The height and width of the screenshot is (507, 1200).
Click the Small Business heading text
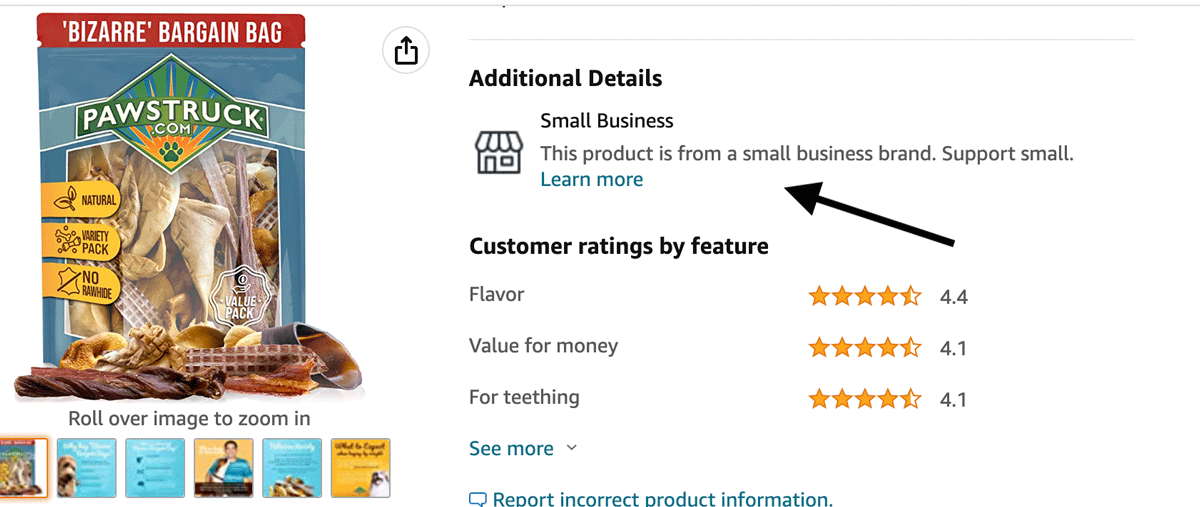(x=606, y=121)
